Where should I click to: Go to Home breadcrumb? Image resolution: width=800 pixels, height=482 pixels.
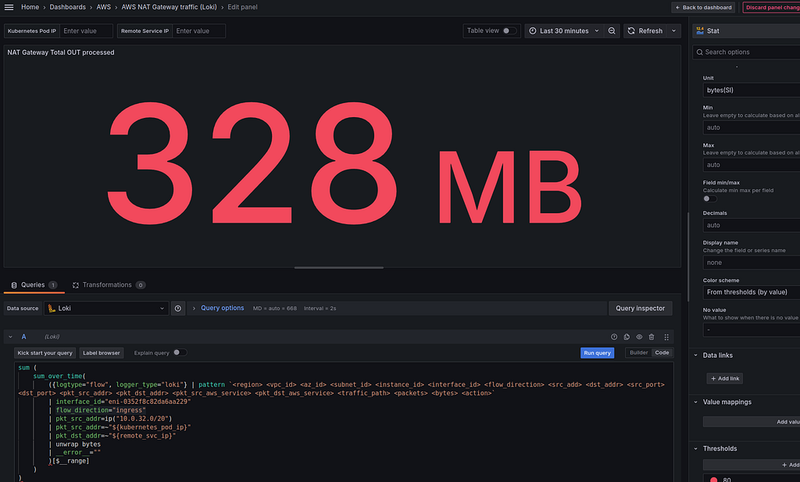click(x=30, y=7)
